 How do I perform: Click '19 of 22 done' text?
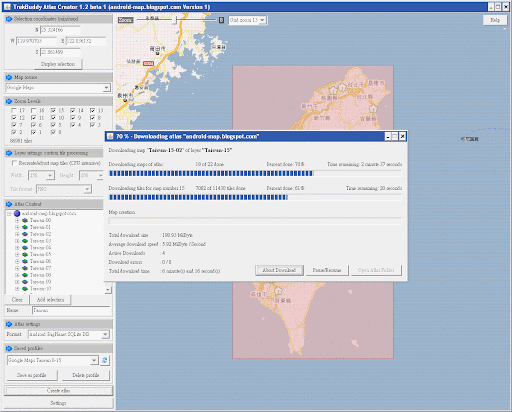point(209,164)
